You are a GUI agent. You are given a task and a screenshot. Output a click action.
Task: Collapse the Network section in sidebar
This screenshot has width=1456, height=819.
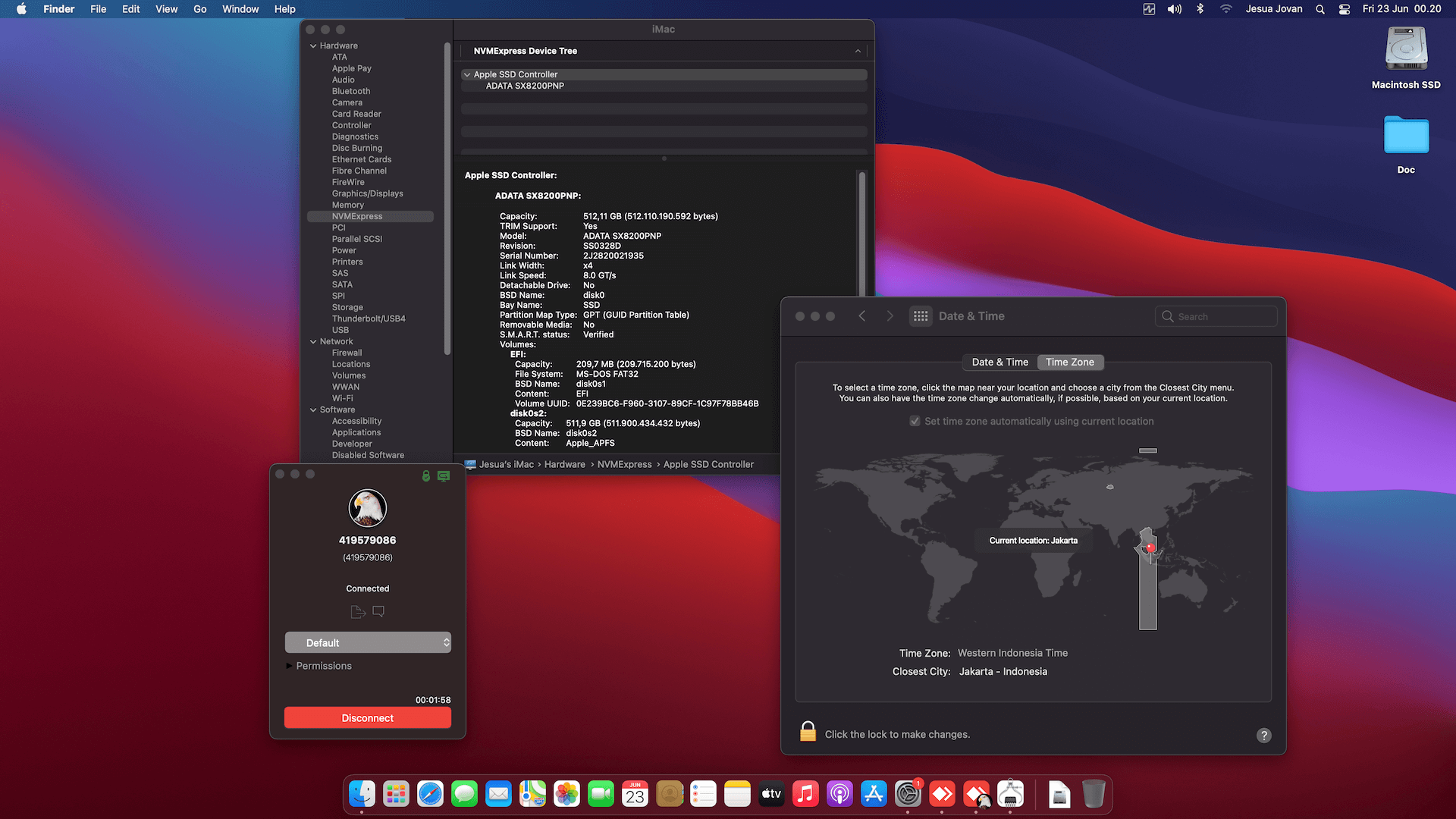313,342
